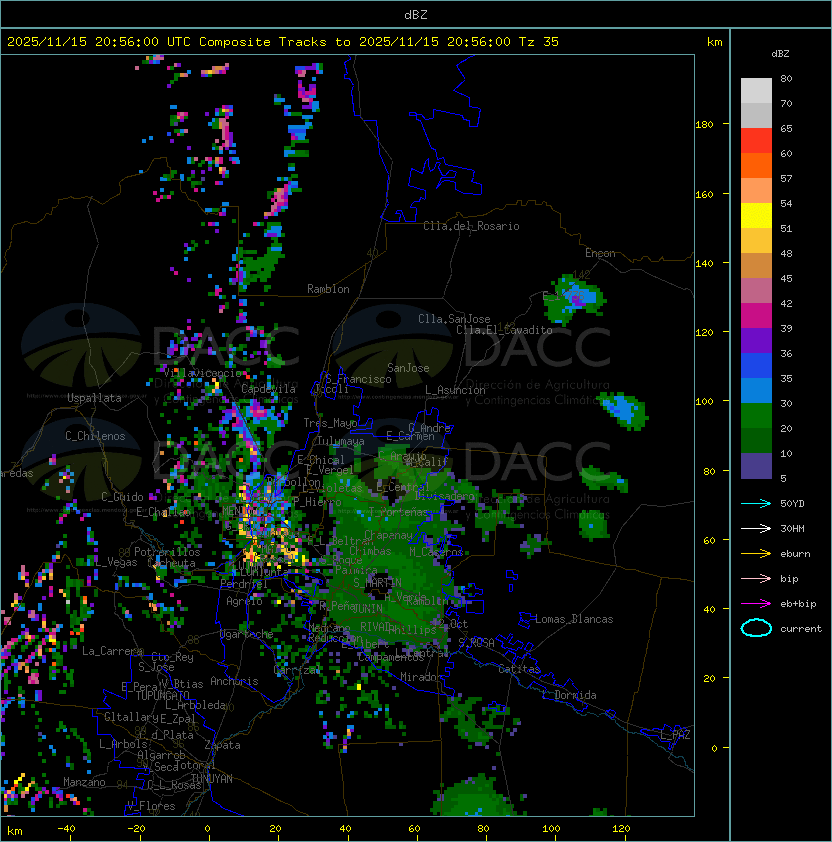Image resolution: width=832 pixels, height=842 pixels.
Task: Click the 'TUNUYAN' map label
Action: [x=212, y=779]
